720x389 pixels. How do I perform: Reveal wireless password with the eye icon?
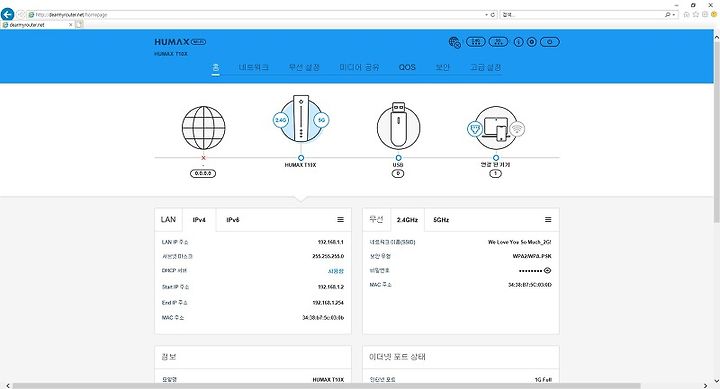(547, 271)
